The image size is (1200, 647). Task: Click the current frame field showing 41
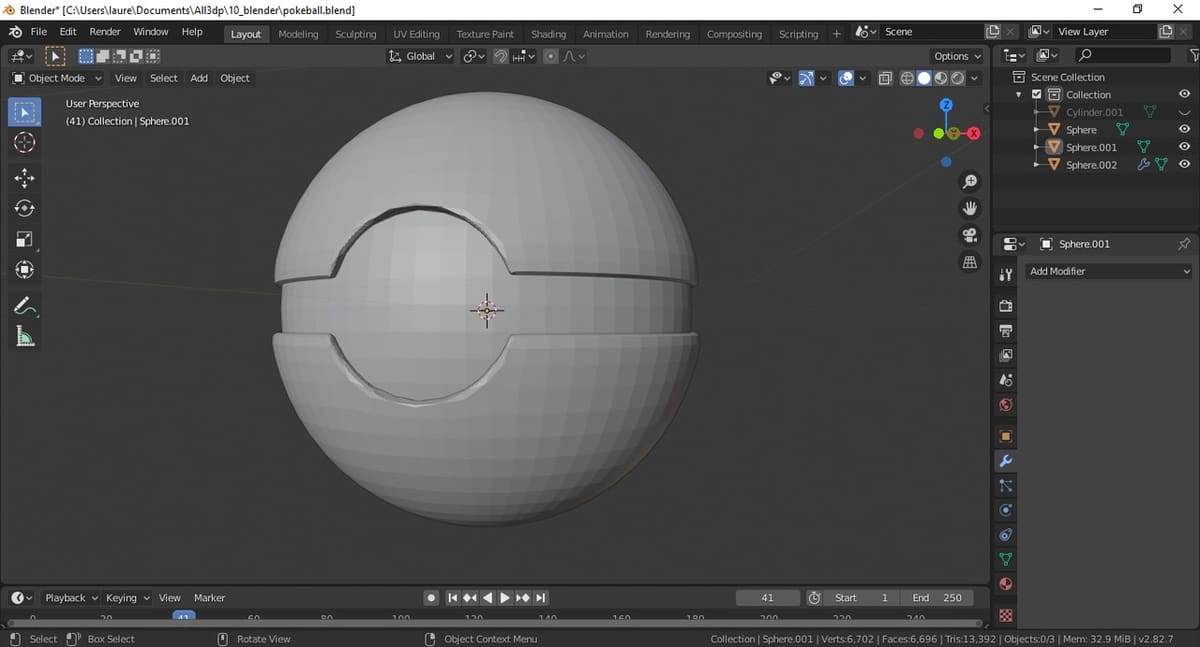tap(767, 598)
